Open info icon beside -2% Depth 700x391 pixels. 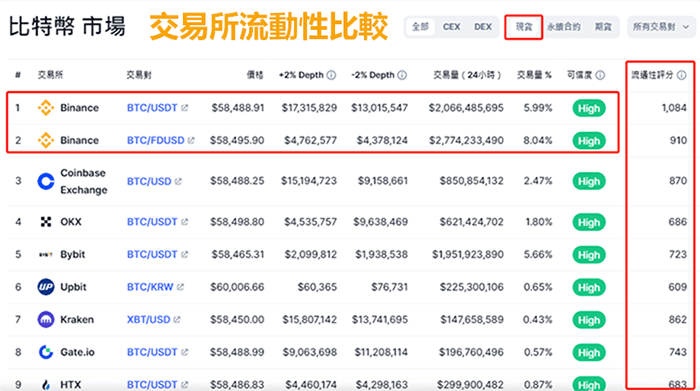[402, 75]
